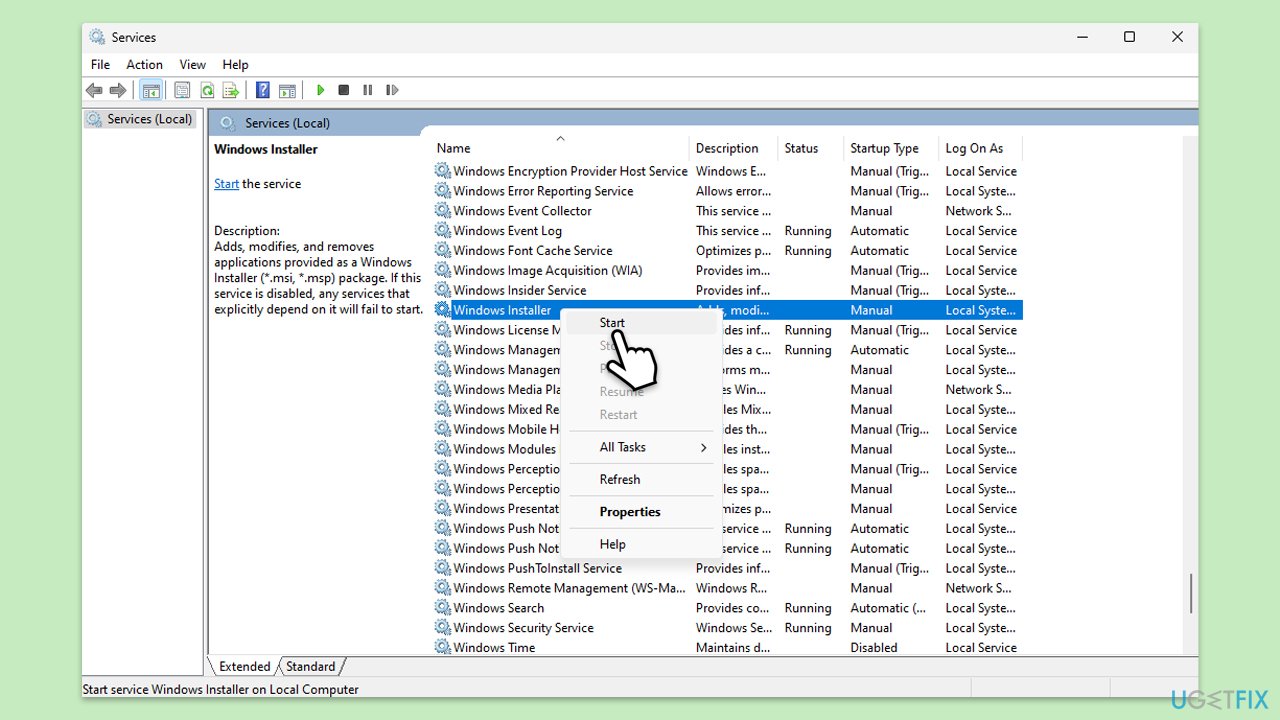The image size is (1280, 720).
Task: Click the green Start Service play icon
Action: (320, 90)
